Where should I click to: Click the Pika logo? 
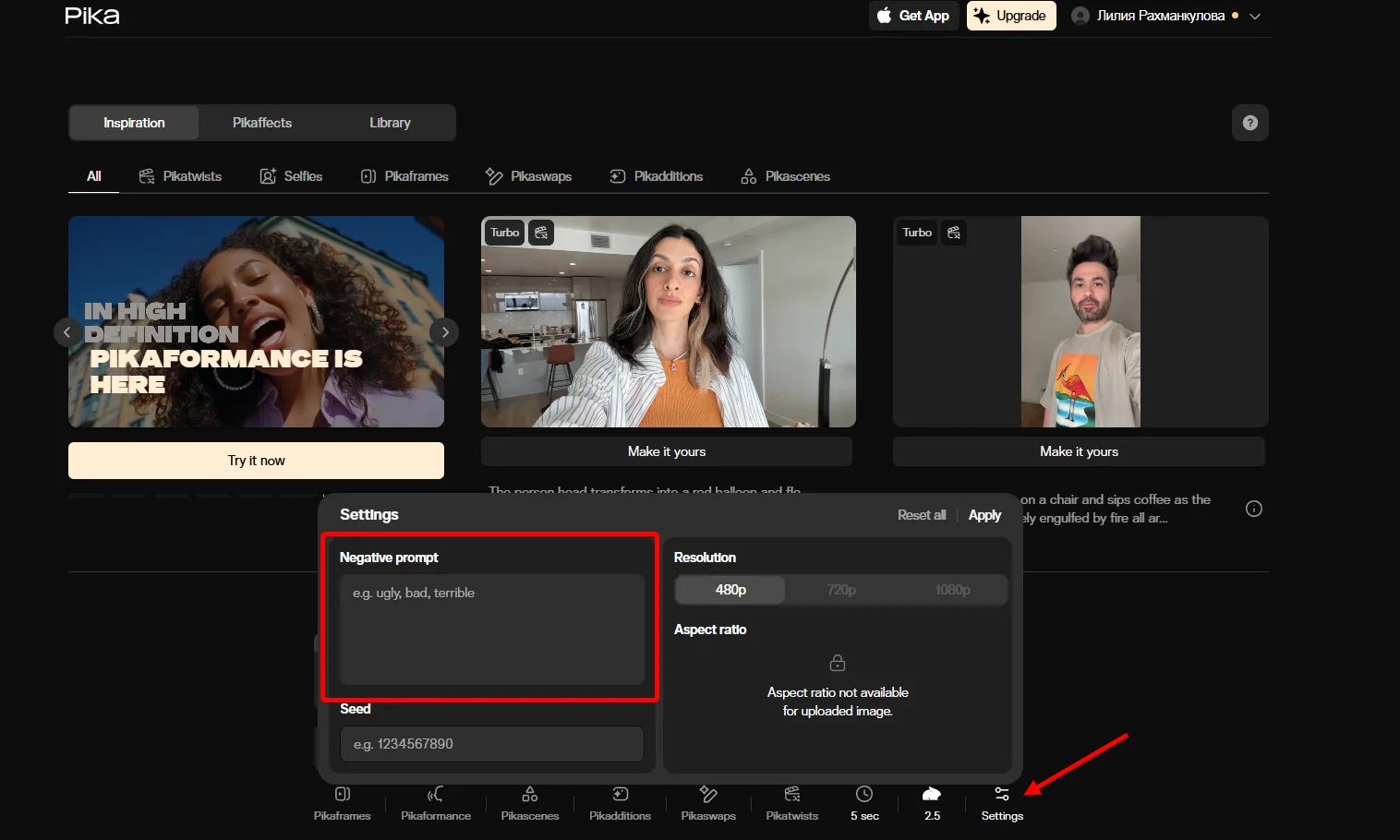[x=92, y=16]
